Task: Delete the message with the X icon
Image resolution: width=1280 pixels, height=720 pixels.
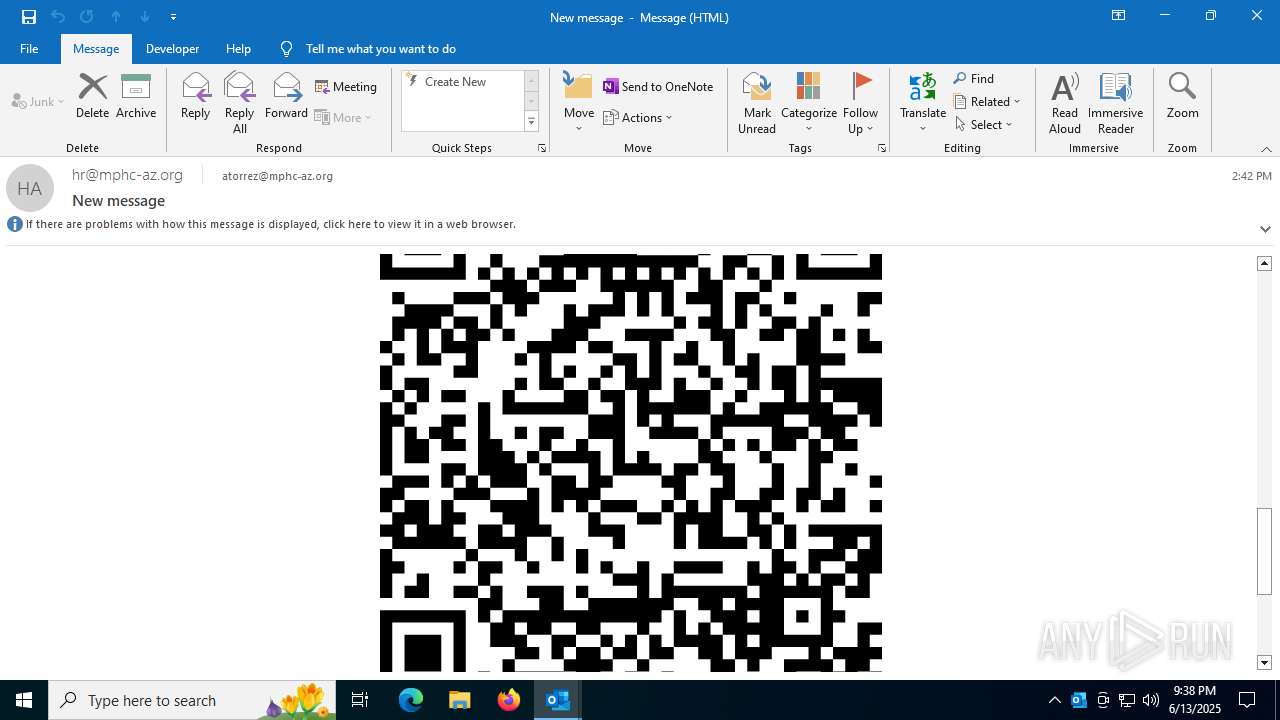Action: point(92,97)
